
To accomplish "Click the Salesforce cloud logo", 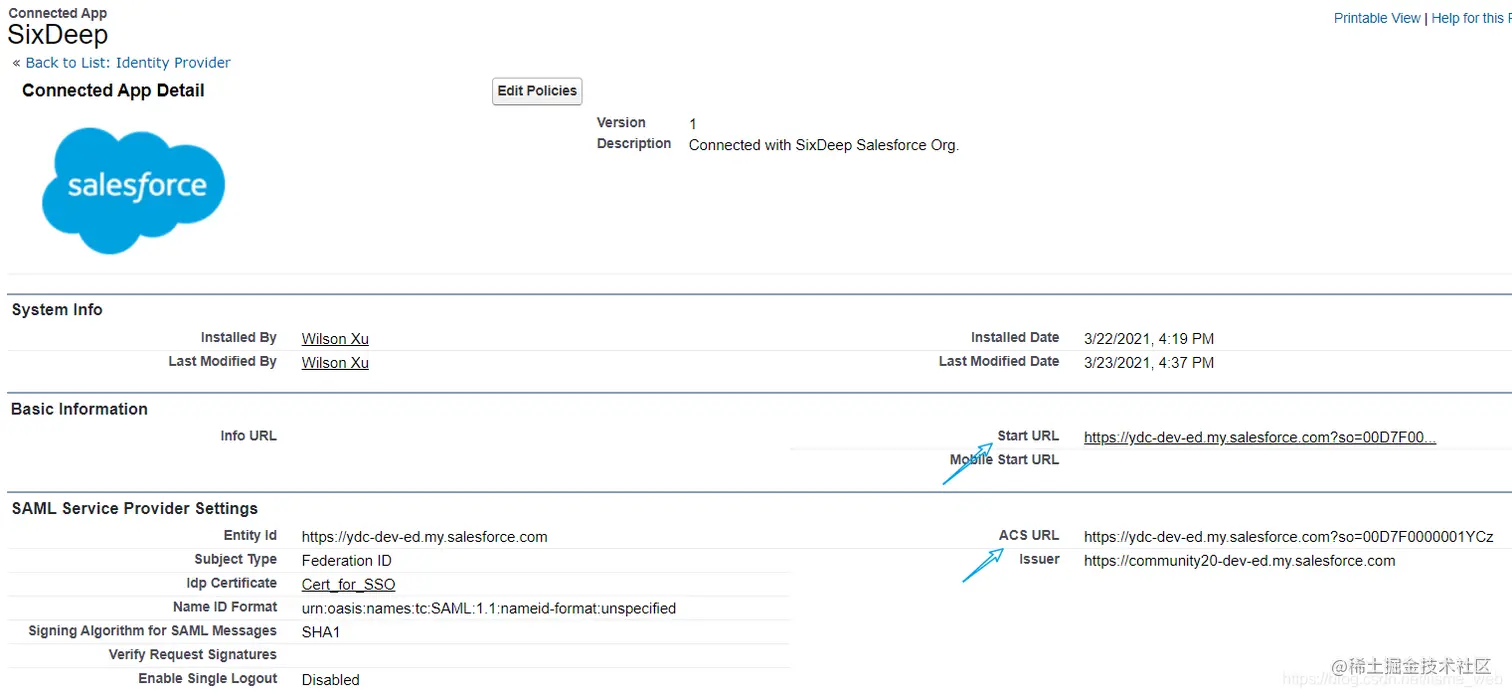I will (x=133, y=190).
